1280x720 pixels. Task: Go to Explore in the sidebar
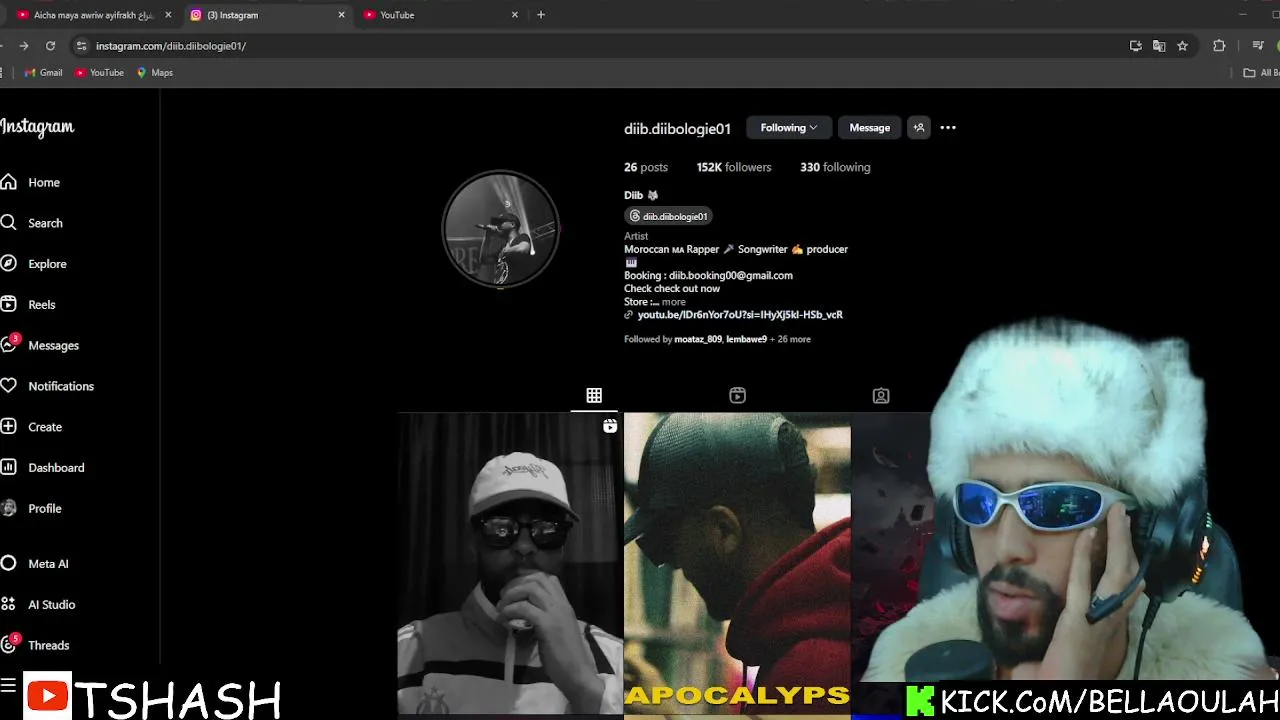pos(35,264)
